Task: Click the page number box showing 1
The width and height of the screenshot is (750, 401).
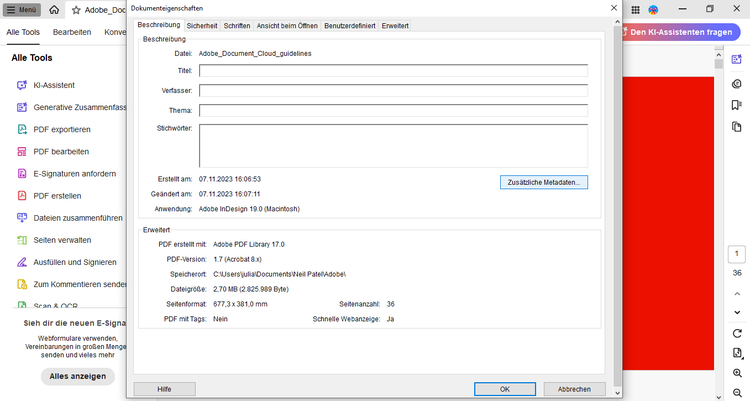Action: pos(737,254)
